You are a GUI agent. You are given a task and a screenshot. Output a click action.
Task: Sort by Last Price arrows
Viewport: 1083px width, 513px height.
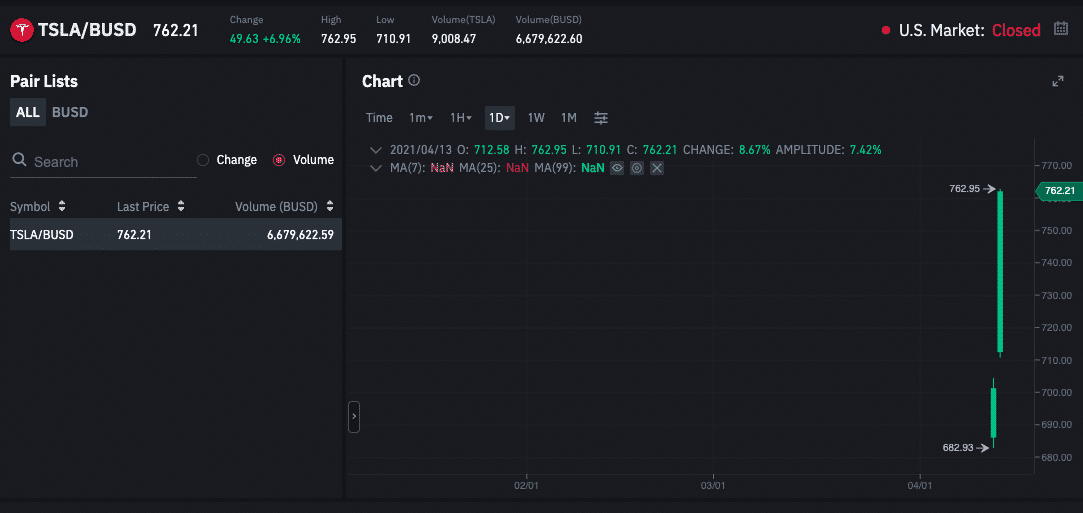(x=181, y=206)
